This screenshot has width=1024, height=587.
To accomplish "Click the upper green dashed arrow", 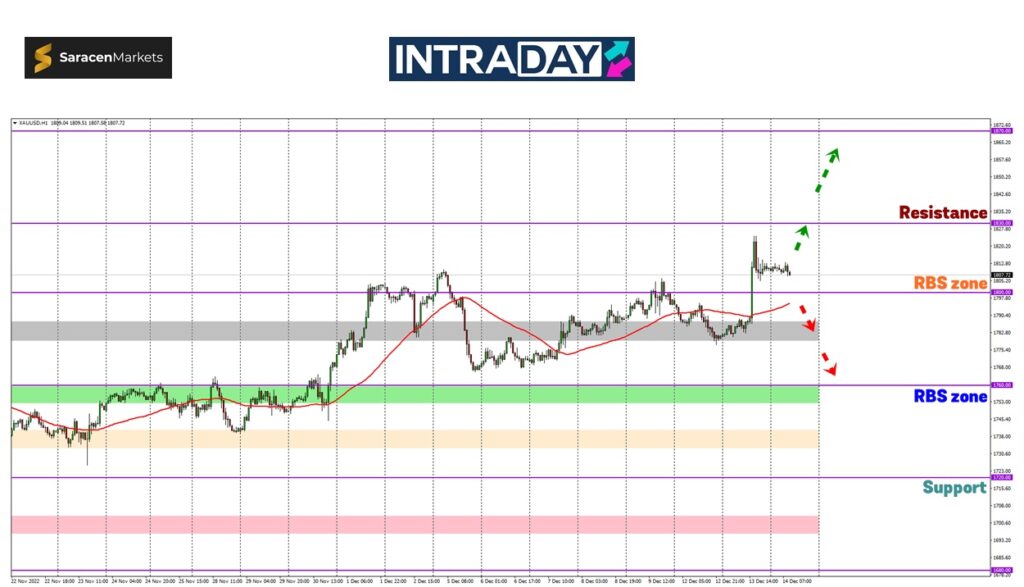I will (826, 170).
